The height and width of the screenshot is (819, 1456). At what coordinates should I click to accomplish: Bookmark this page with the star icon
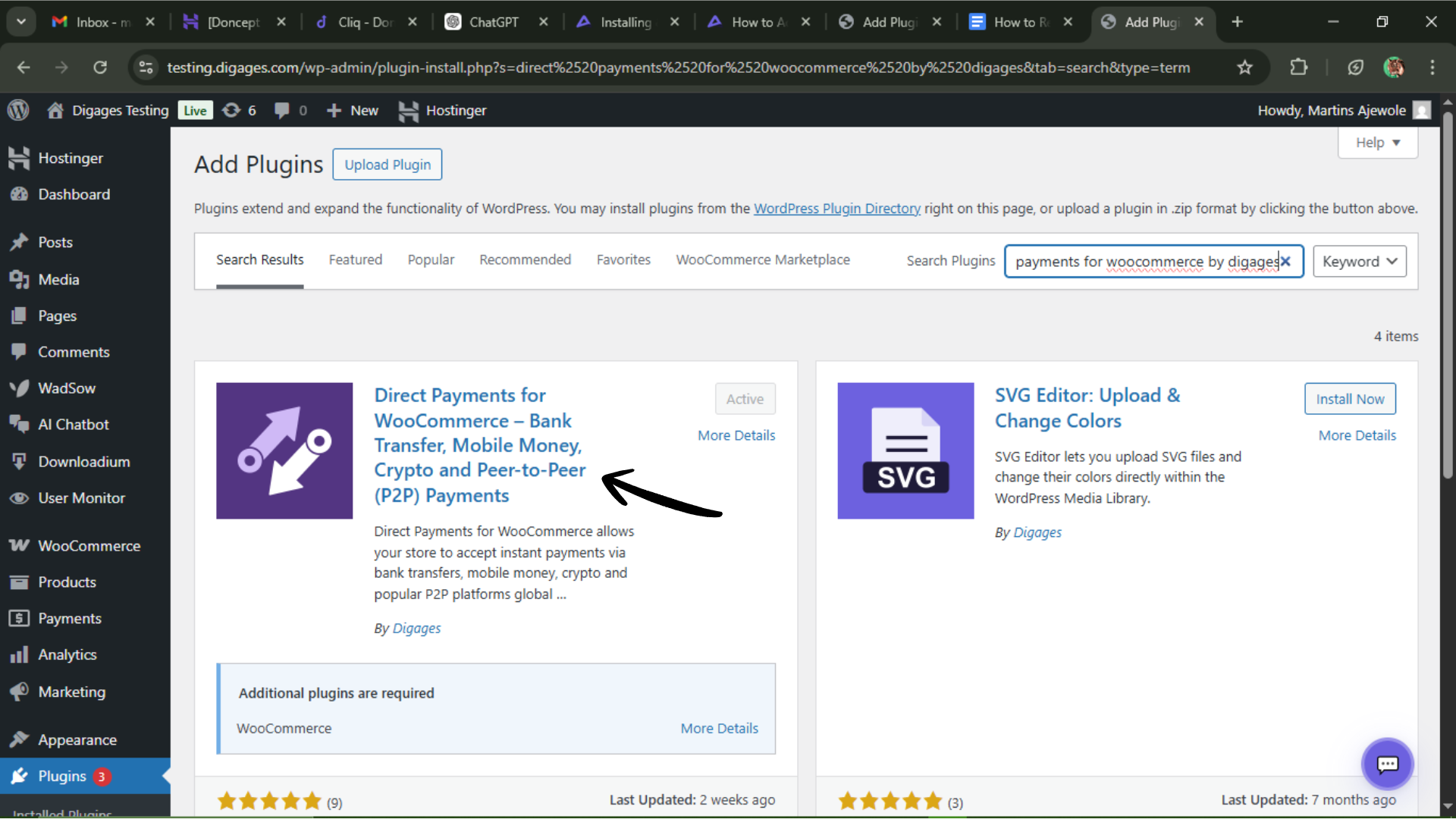pos(1244,67)
